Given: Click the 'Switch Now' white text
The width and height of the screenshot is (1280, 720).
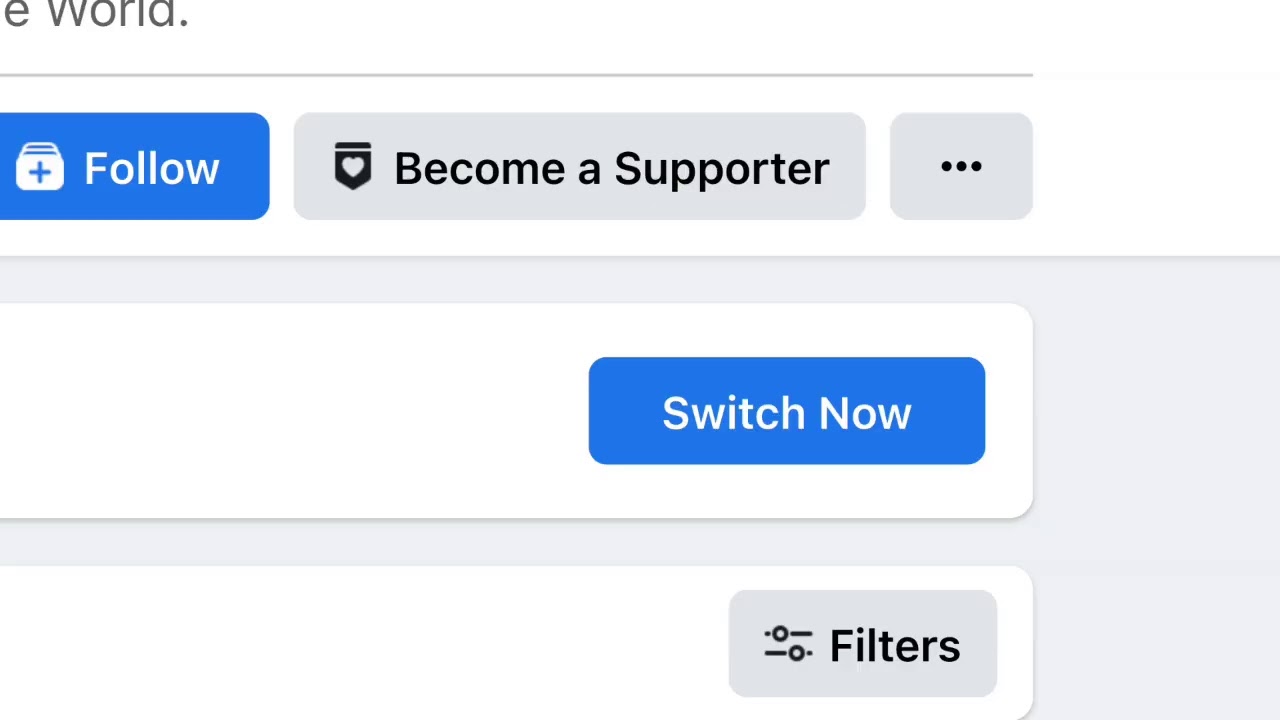Looking at the screenshot, I should point(787,413).
